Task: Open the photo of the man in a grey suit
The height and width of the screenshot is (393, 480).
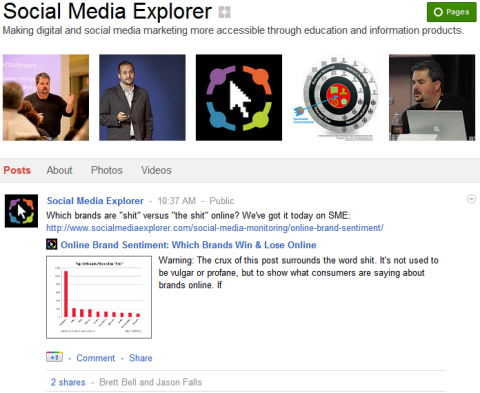Action: [142, 97]
